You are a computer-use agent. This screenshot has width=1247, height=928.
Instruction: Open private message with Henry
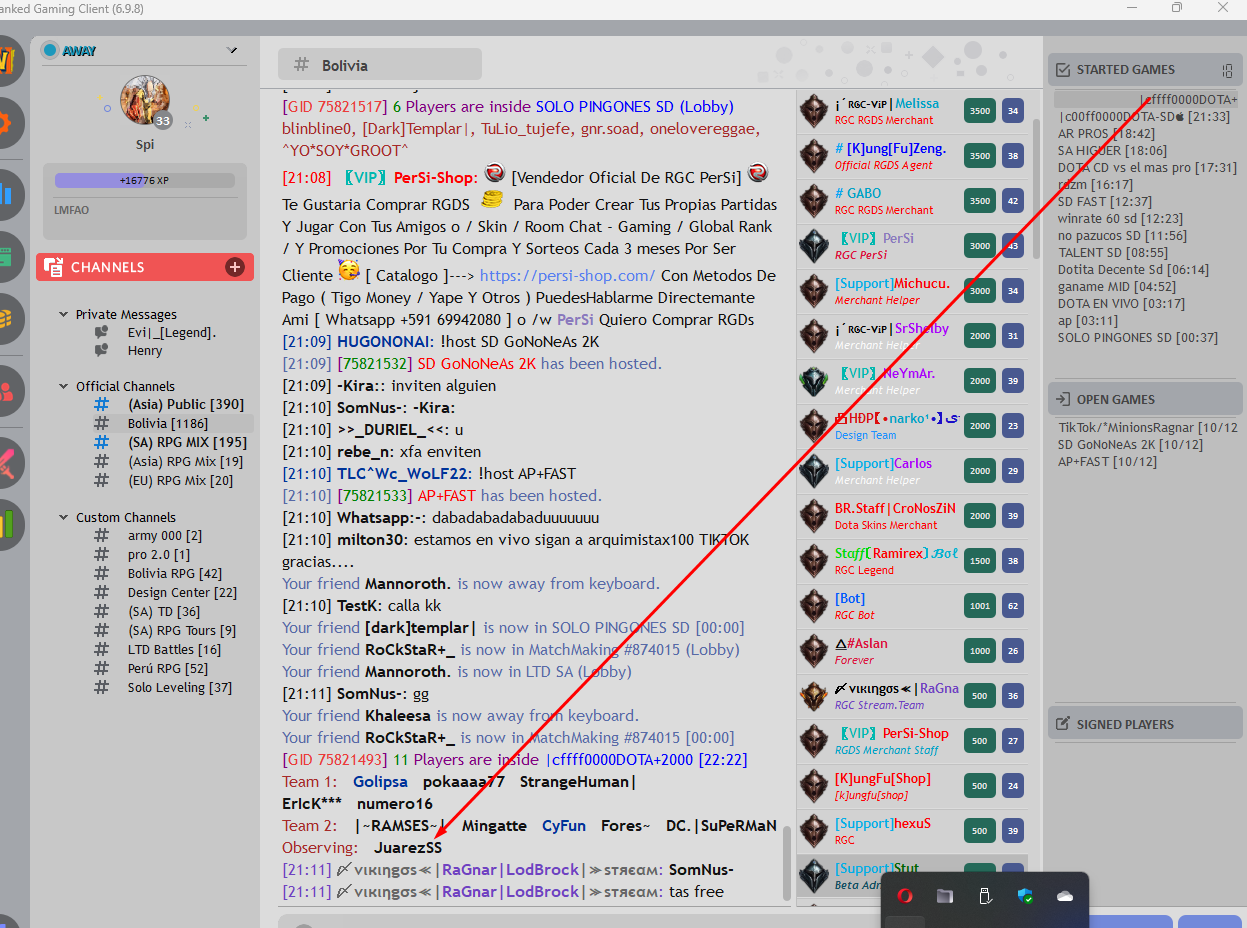[x=145, y=351]
